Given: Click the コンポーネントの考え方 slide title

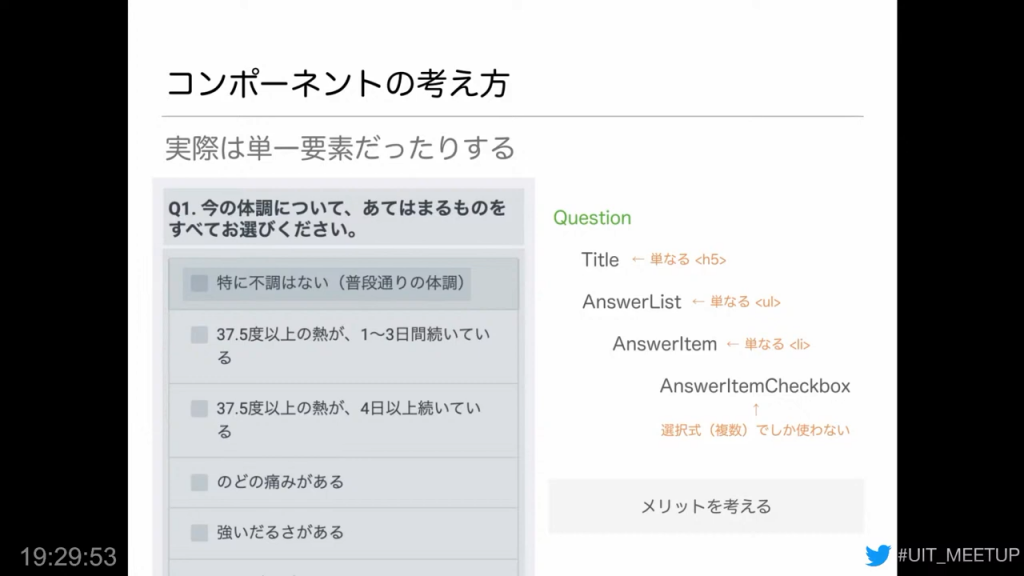Looking at the screenshot, I should [x=338, y=84].
